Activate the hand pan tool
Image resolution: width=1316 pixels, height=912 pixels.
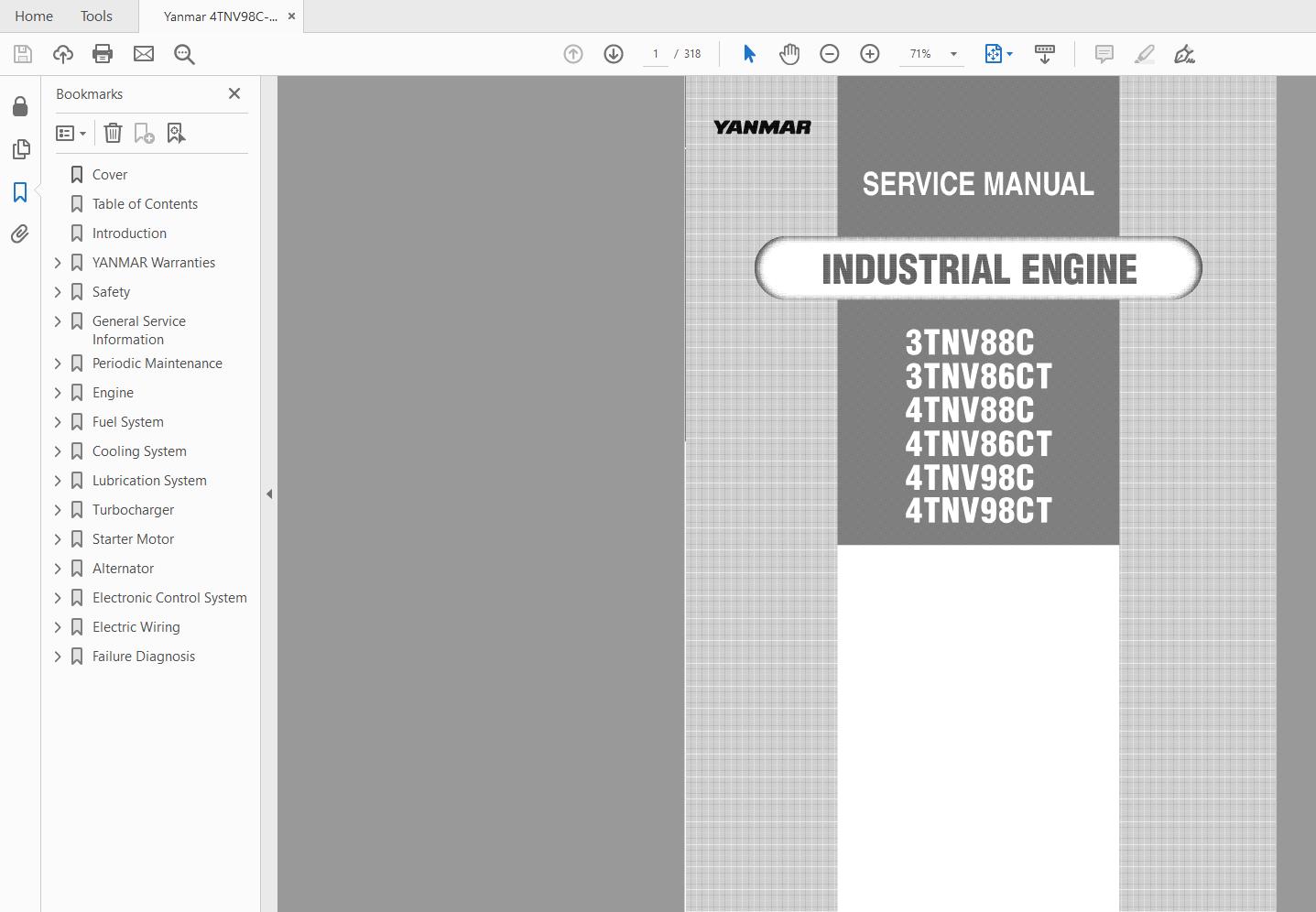point(789,54)
